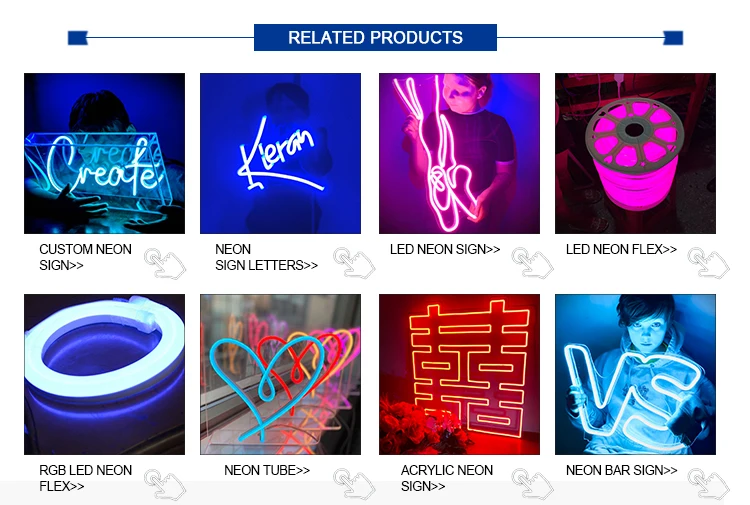Click hand-pointer icon beside Neon Sign Letters
Screen dimensions: 750x505
tap(354, 263)
